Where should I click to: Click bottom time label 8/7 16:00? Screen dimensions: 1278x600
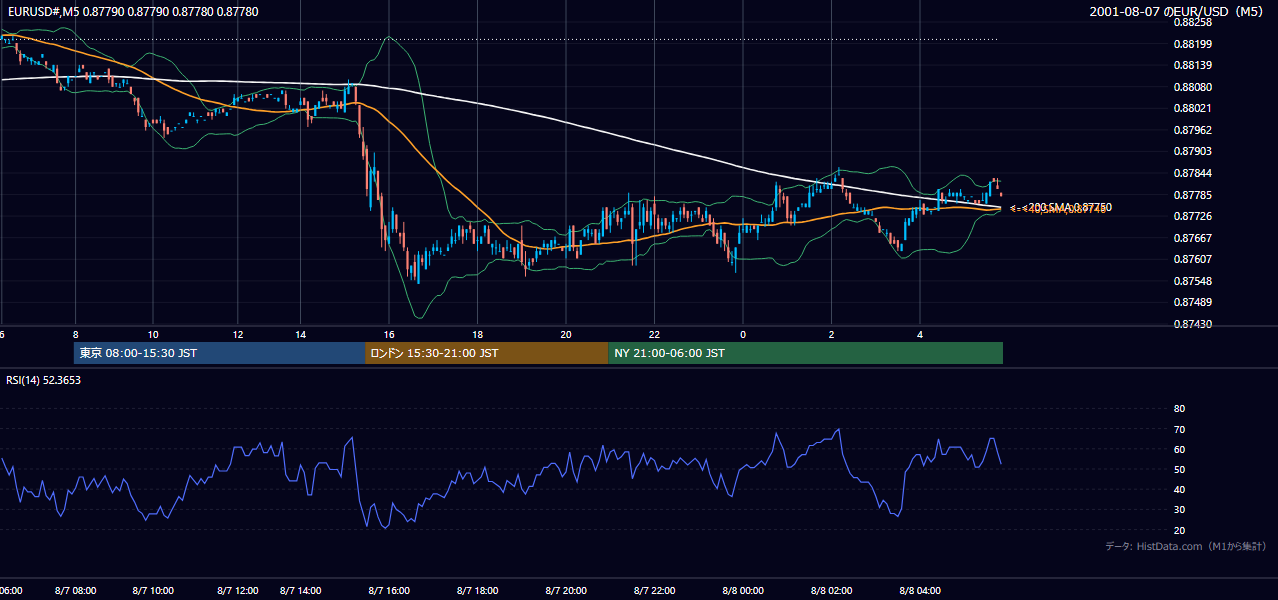point(387,591)
